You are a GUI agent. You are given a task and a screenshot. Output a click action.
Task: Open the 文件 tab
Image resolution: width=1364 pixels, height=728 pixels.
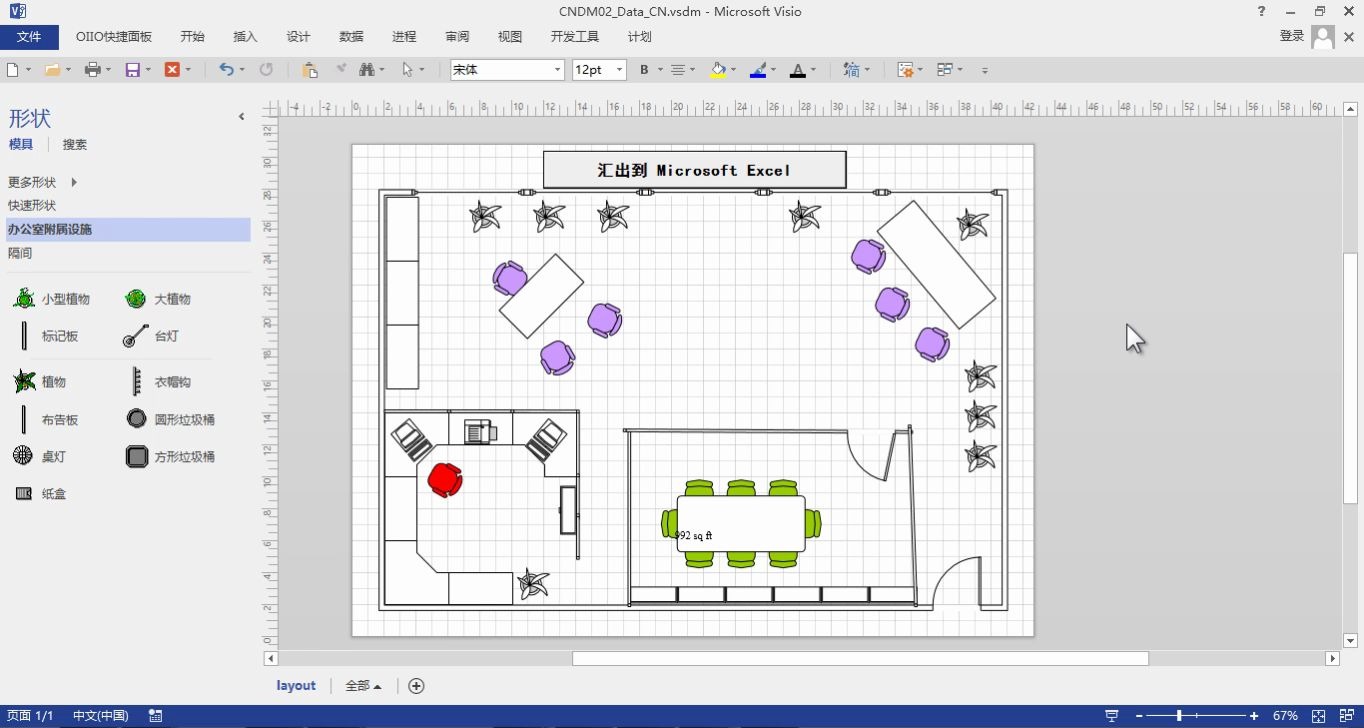[29, 36]
